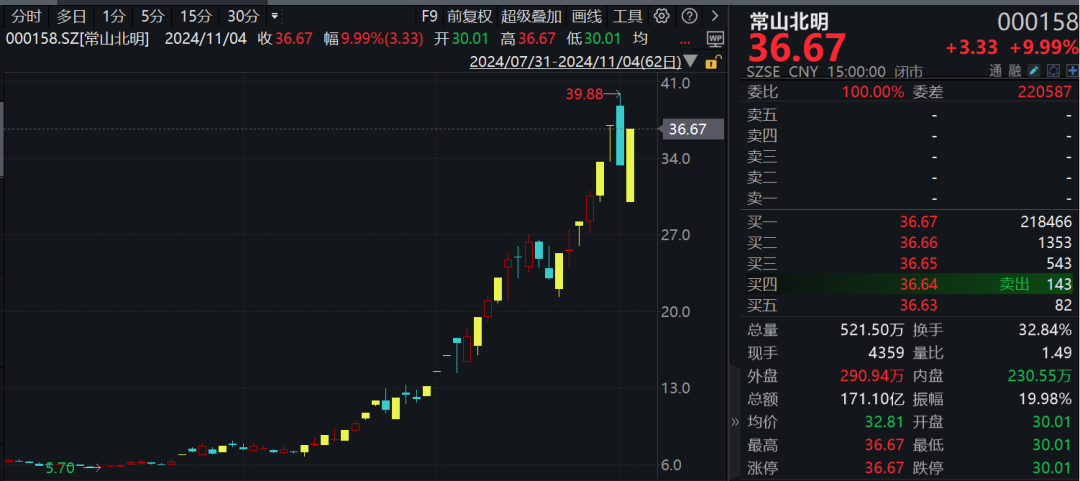Image resolution: width=1080 pixels, height=481 pixels.
Task: Click the stock name 常山北明 in the quote panel
Action: coord(788,21)
